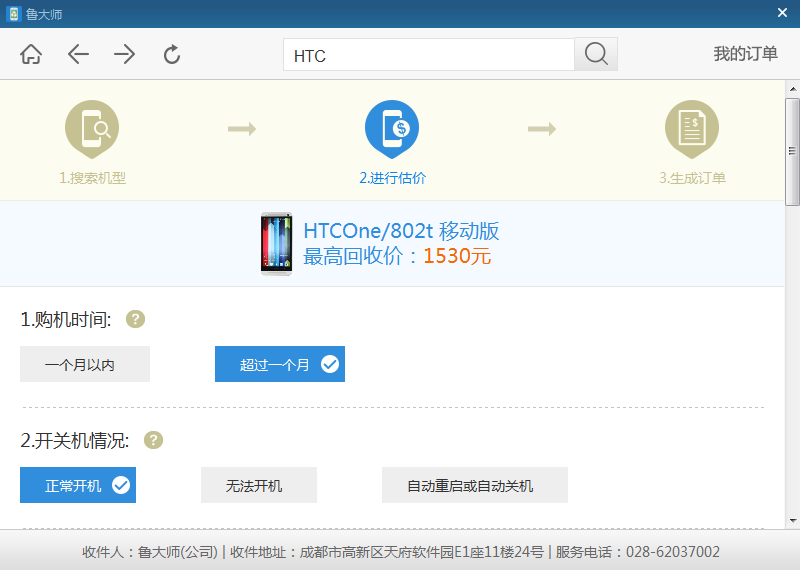This screenshot has width=800, height=570.
Task: Click the scrollbar down arrow
Action: pos(792,521)
